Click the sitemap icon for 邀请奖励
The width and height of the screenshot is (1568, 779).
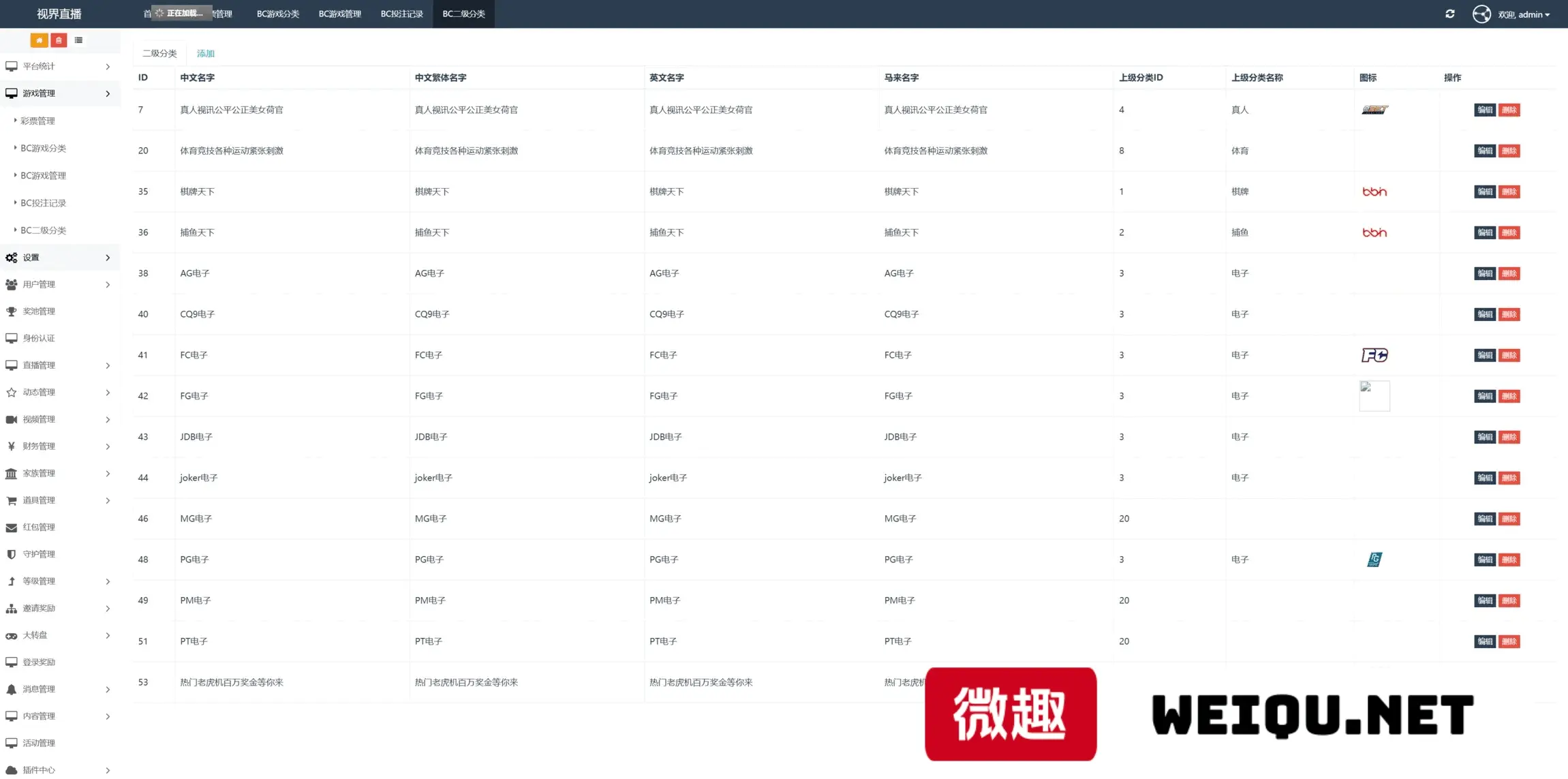click(x=12, y=608)
